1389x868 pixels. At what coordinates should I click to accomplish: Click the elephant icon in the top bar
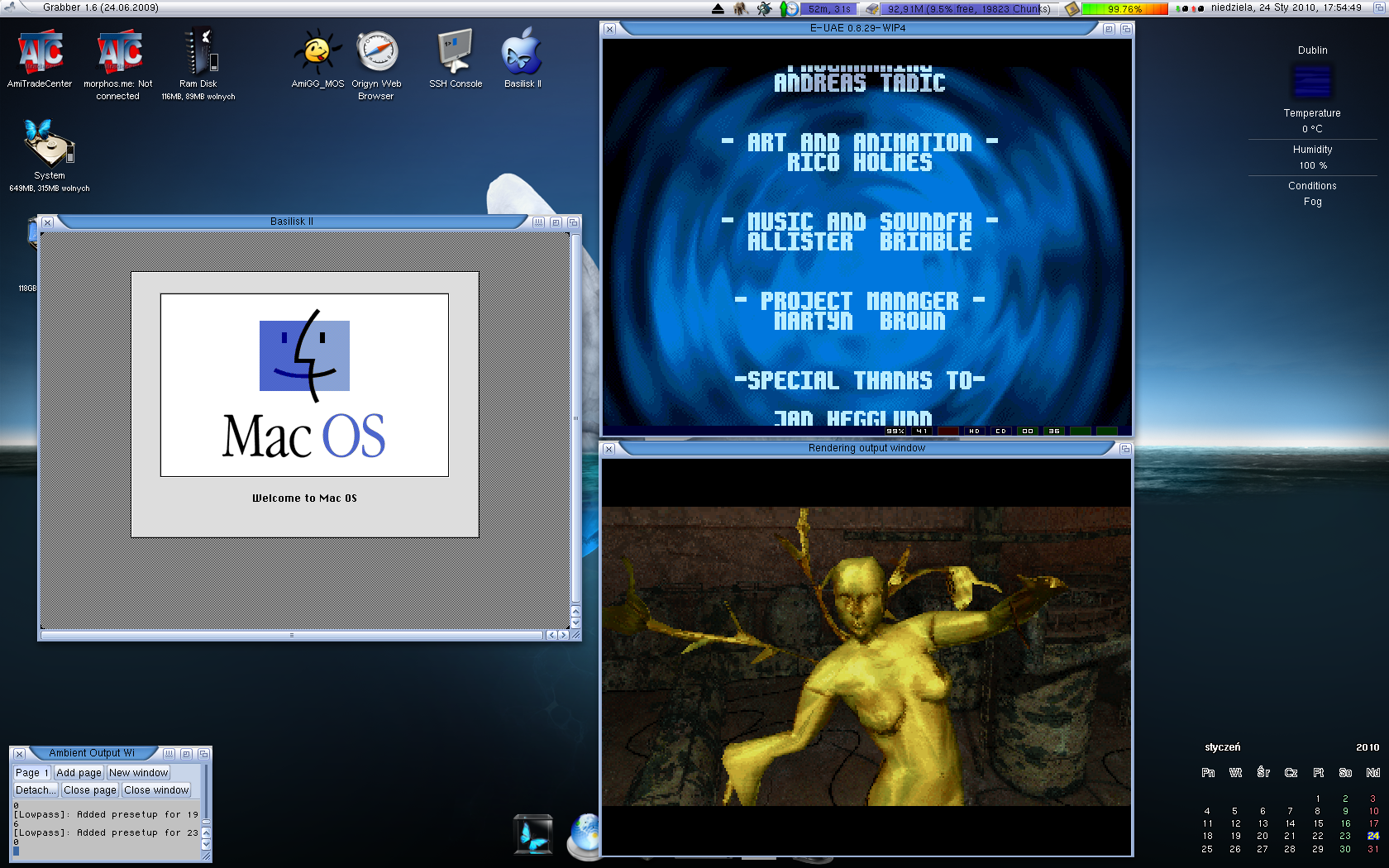pos(741,8)
